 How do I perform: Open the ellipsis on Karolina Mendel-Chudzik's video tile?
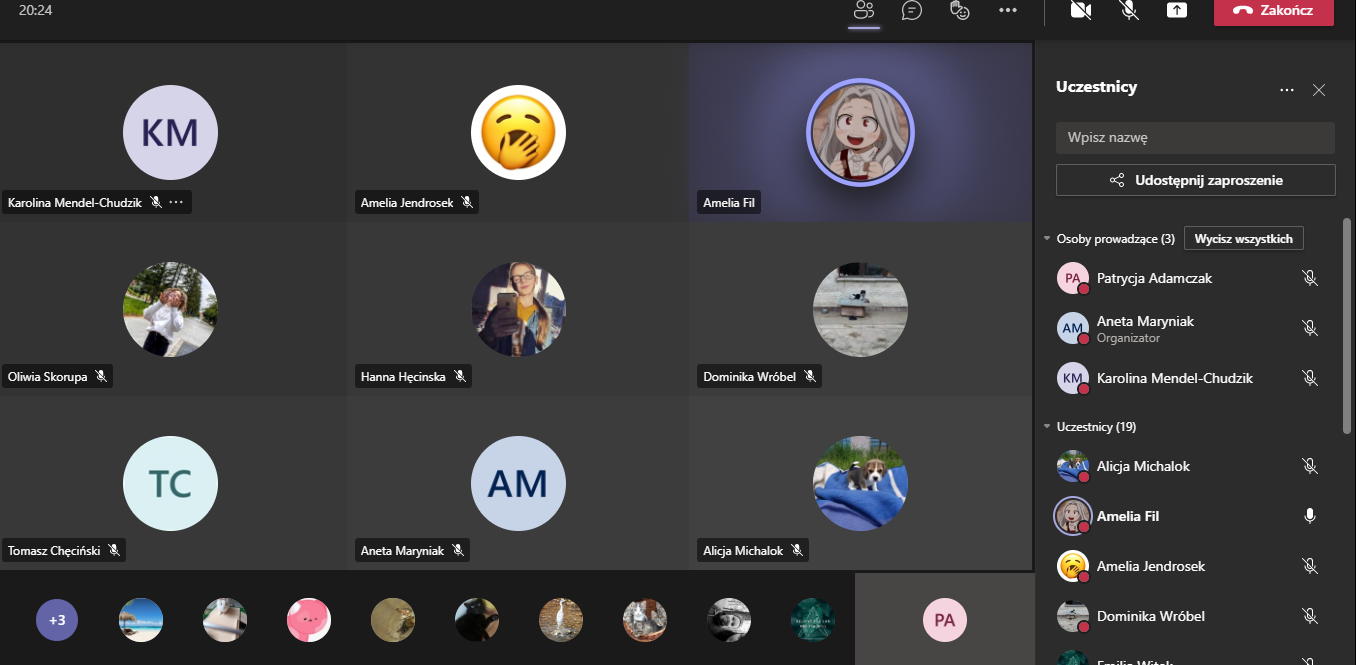[177, 202]
